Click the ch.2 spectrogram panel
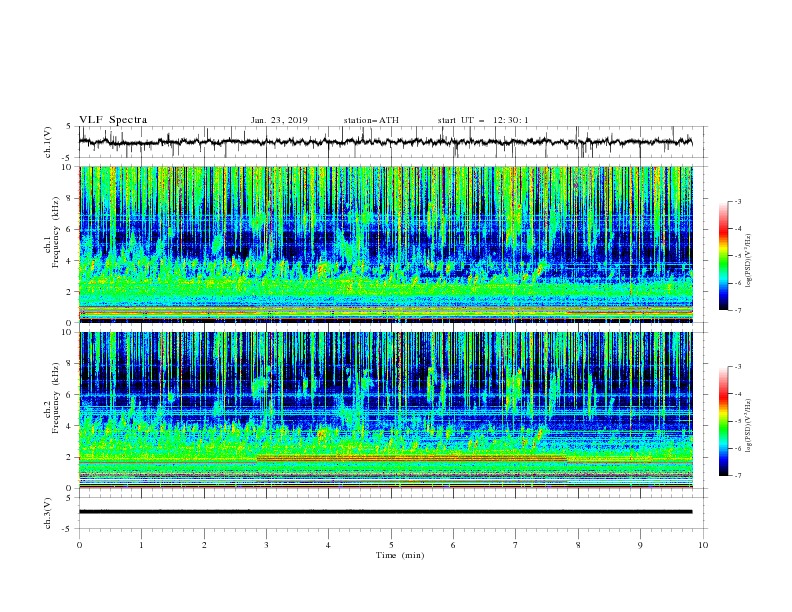This screenshot has width=792, height=612. [386, 410]
